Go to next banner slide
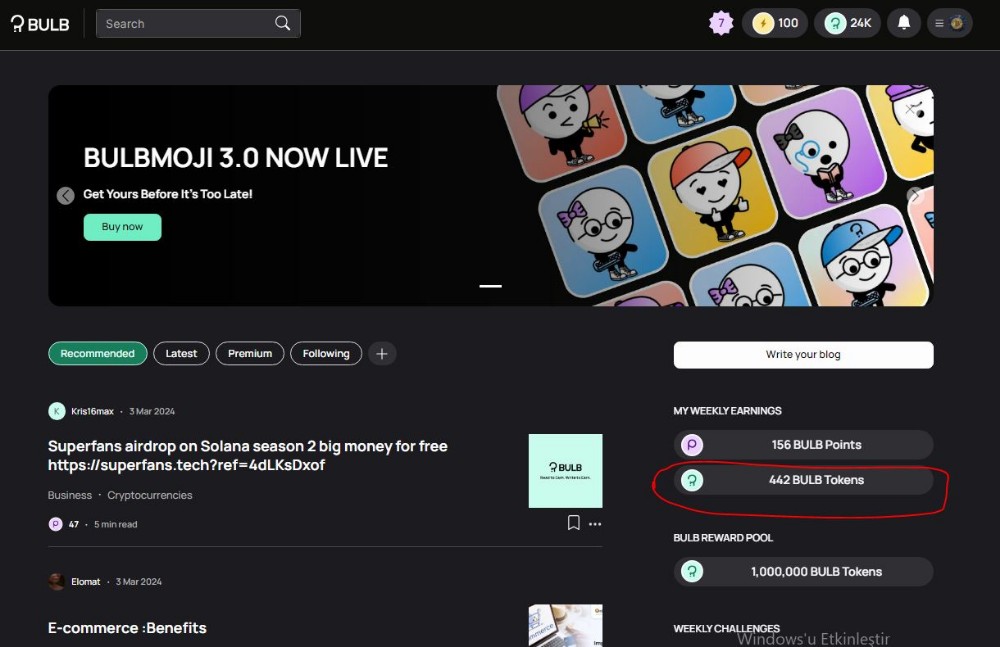This screenshot has height=647, width=1000. 914,196
